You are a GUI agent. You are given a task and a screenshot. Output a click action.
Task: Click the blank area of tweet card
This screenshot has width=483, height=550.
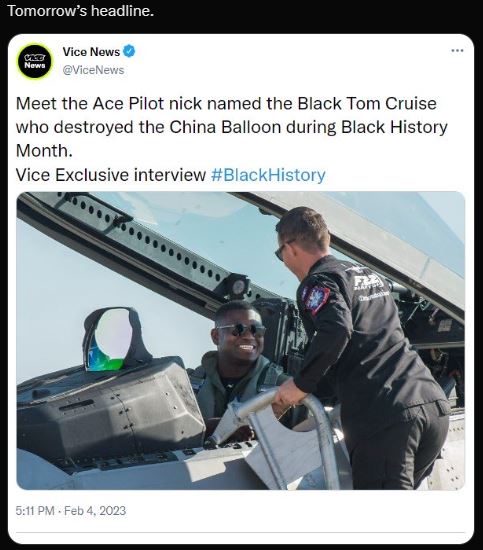[x=298, y=510]
